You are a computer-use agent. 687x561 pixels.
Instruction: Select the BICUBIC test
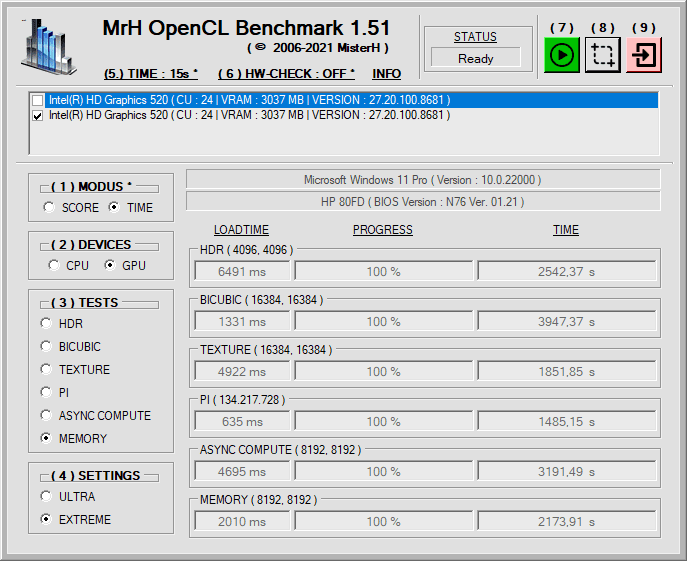point(70,347)
